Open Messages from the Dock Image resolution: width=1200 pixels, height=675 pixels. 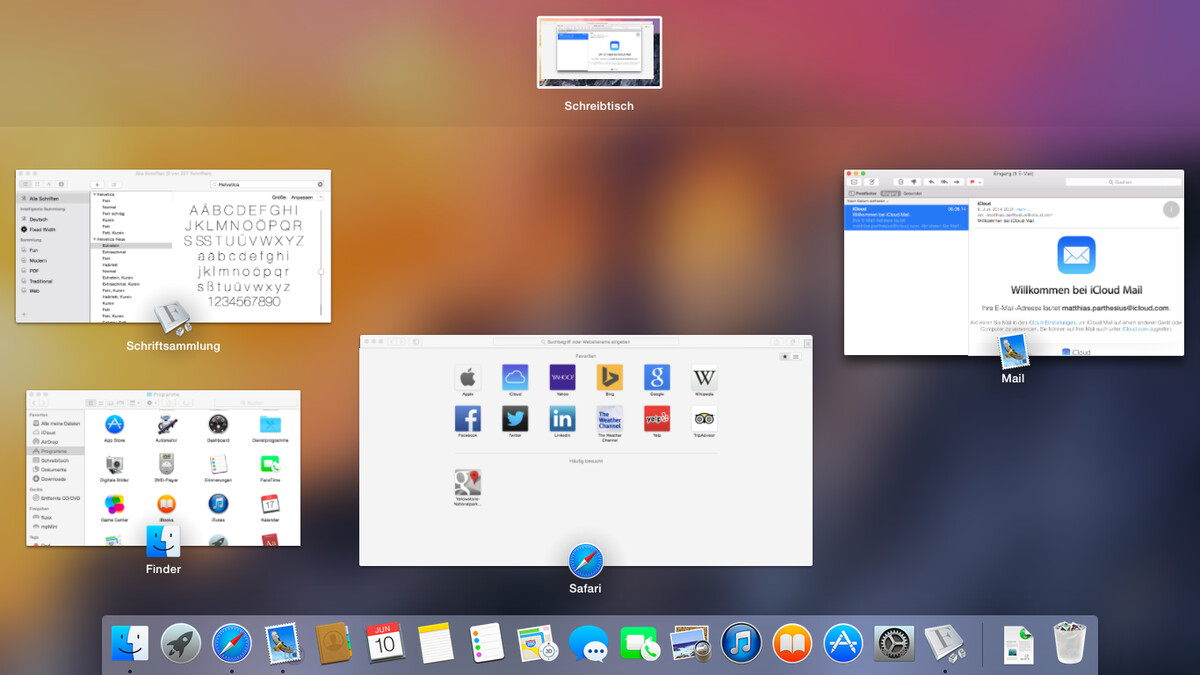pos(588,644)
